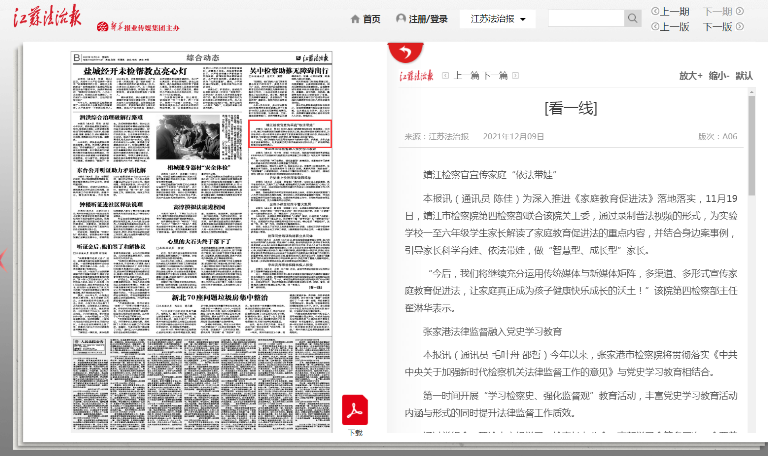Click the user avatar icon by 注册/登录
The width and height of the screenshot is (768, 456).
(401, 19)
